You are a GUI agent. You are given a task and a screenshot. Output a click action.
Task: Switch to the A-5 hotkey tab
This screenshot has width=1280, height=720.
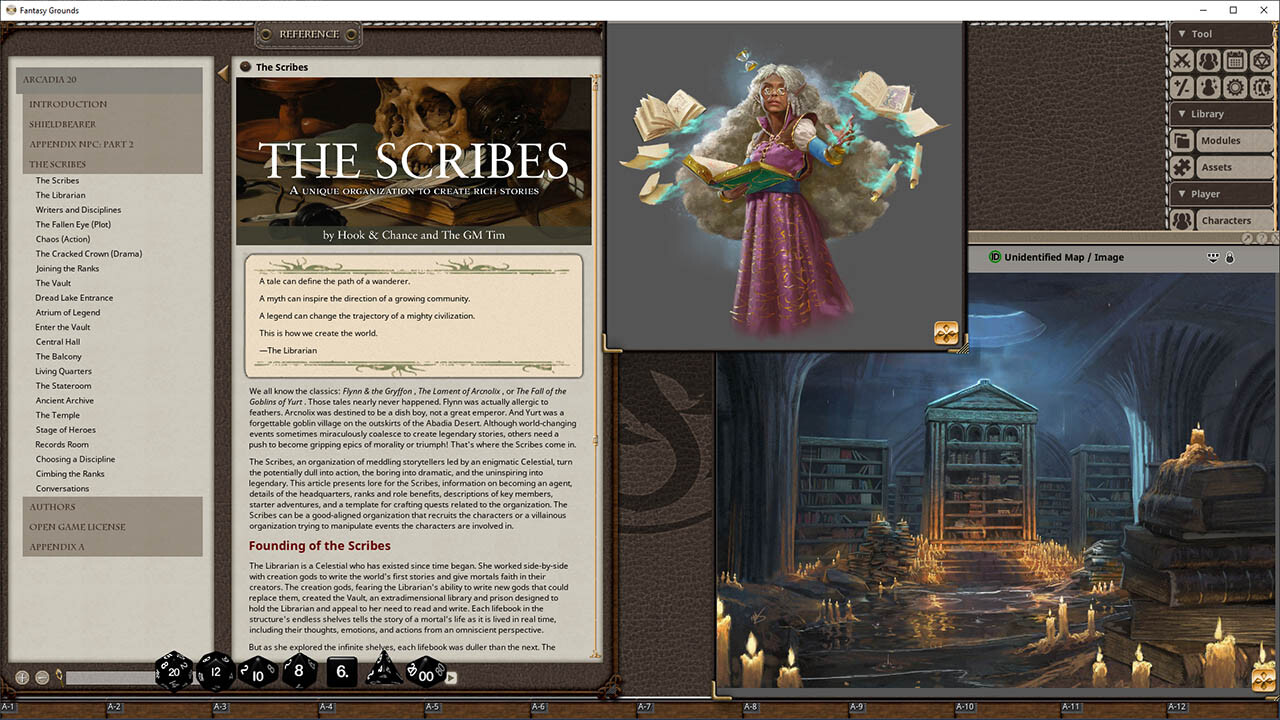432,706
